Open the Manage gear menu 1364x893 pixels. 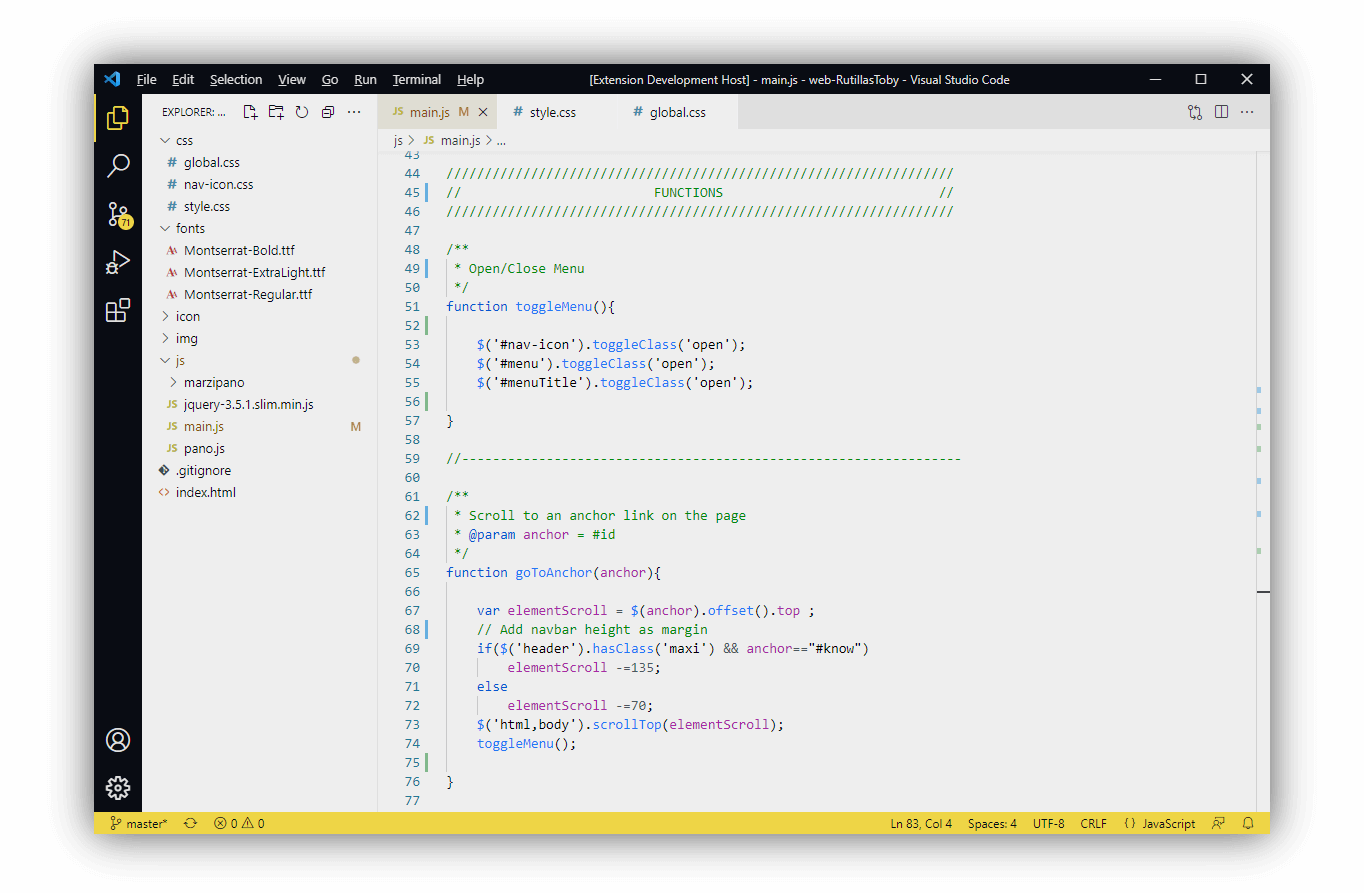coord(118,788)
